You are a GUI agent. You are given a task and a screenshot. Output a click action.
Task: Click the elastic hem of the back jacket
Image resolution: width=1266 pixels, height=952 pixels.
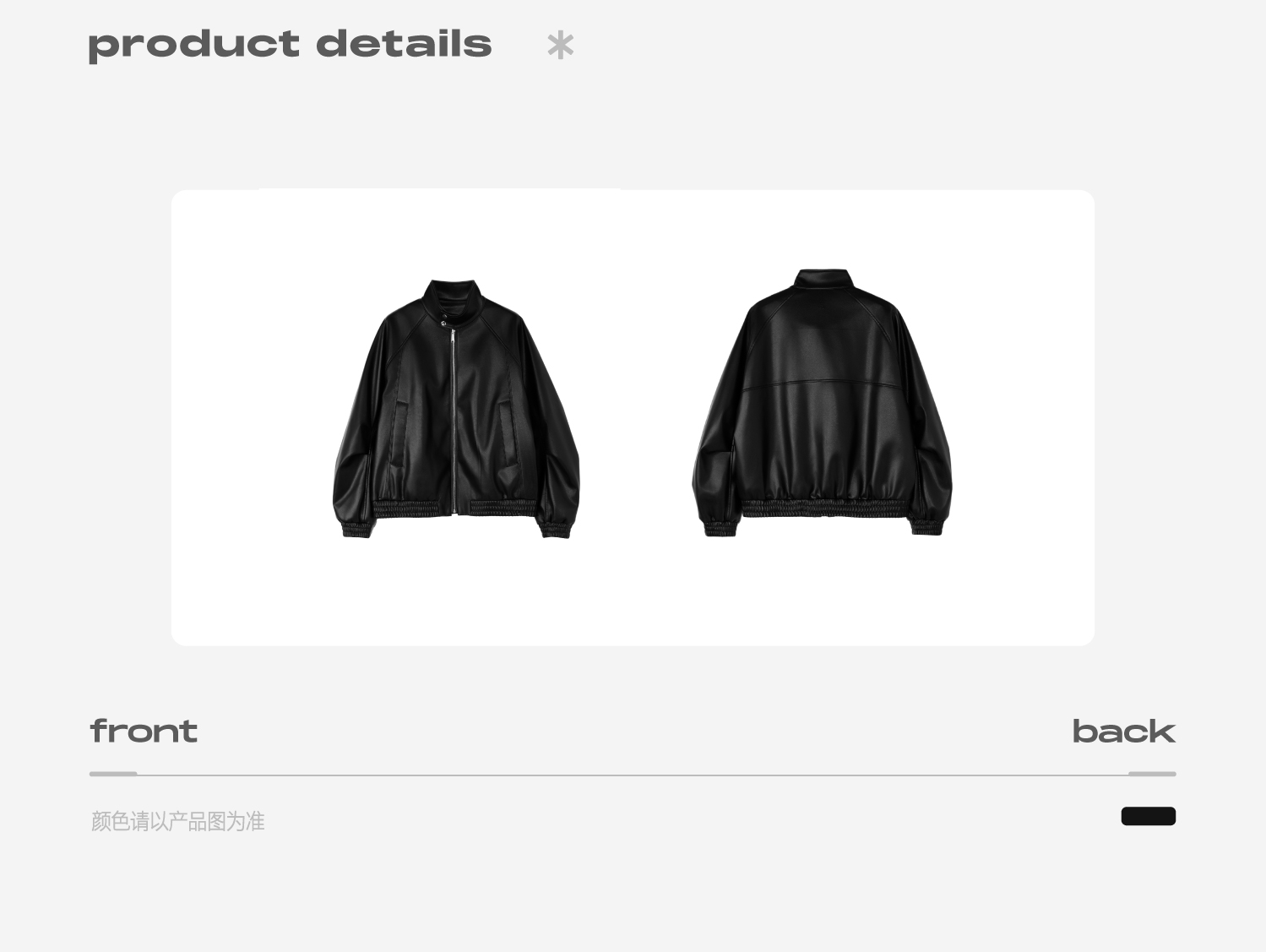(x=824, y=508)
